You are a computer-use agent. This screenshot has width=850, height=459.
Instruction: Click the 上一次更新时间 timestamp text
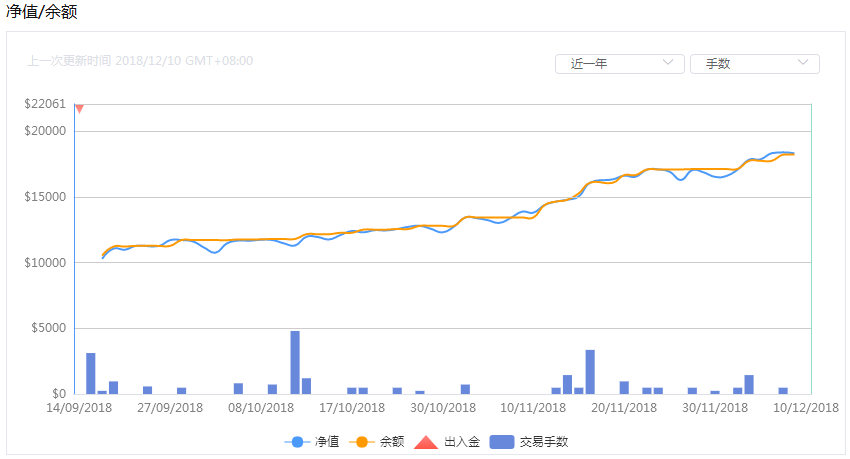140,61
